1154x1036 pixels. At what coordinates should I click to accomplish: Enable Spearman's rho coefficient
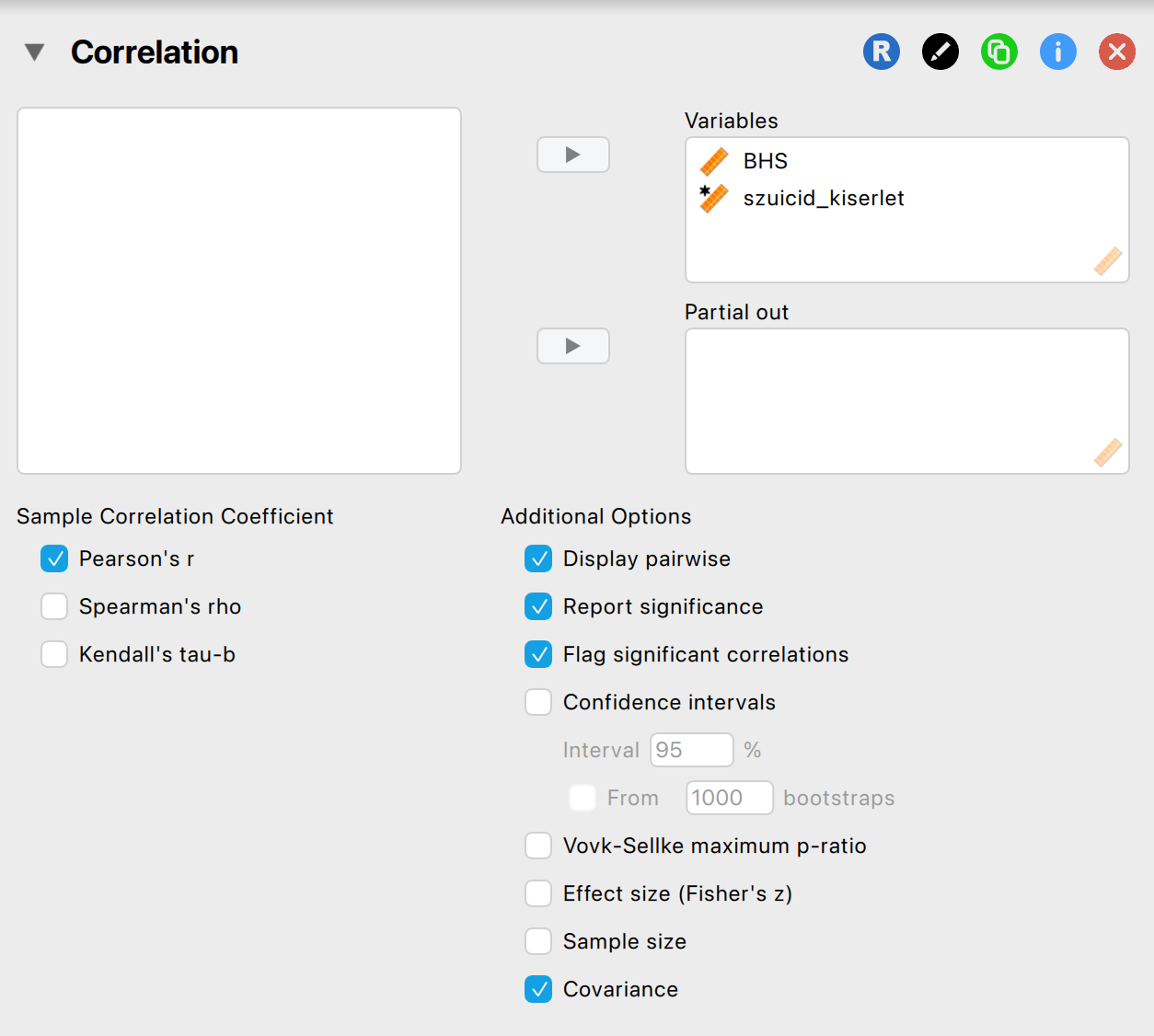[x=54, y=606]
